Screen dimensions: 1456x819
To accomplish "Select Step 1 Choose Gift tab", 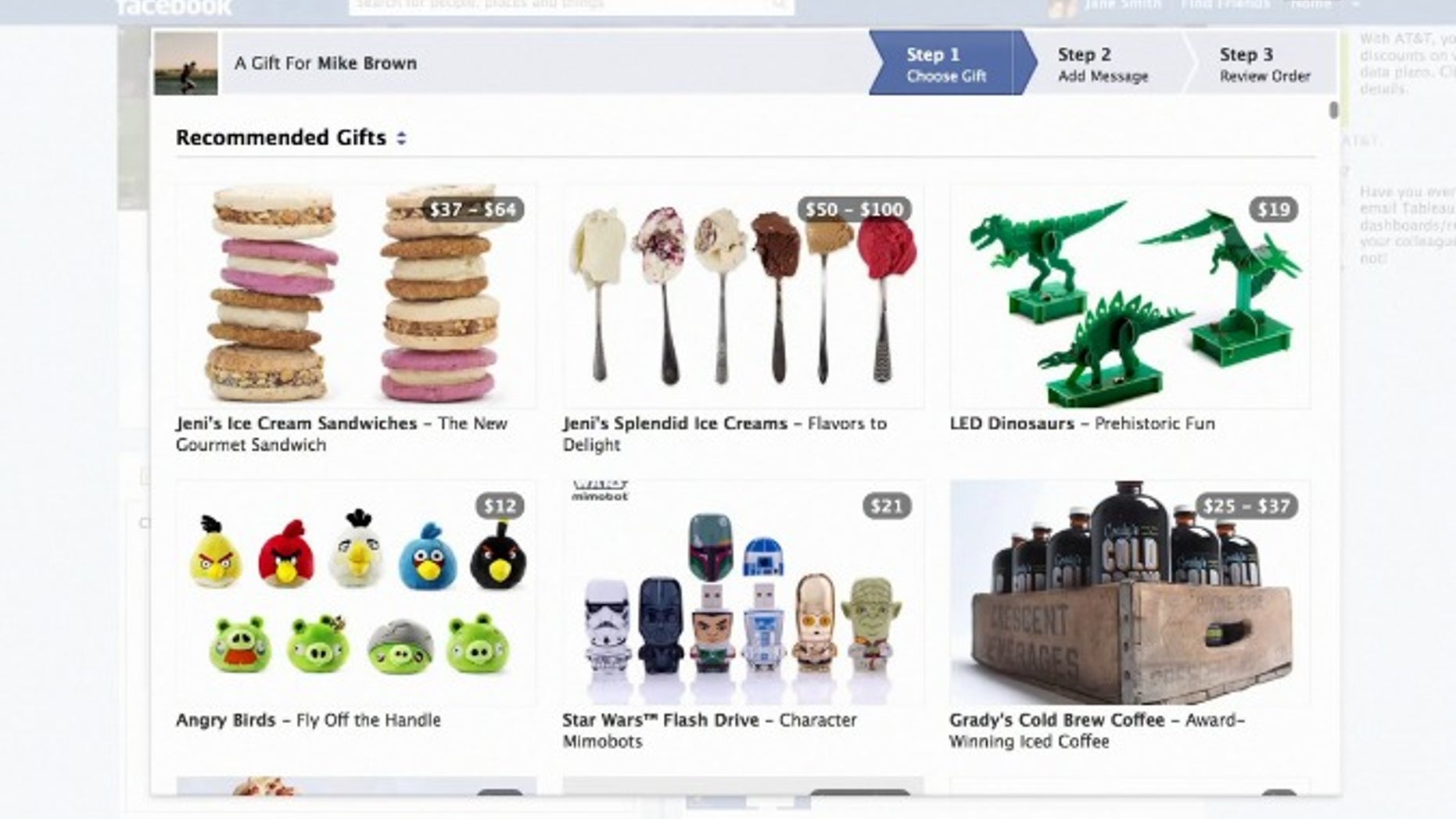I will click(949, 63).
